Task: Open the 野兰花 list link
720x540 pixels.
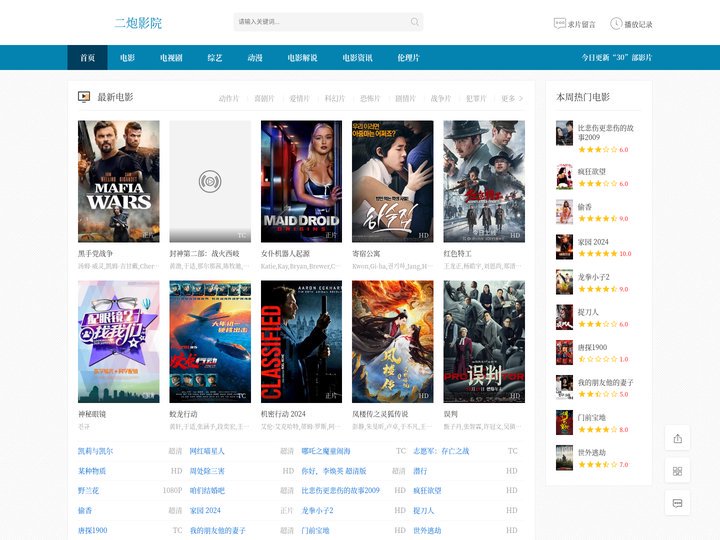Action: point(88,490)
